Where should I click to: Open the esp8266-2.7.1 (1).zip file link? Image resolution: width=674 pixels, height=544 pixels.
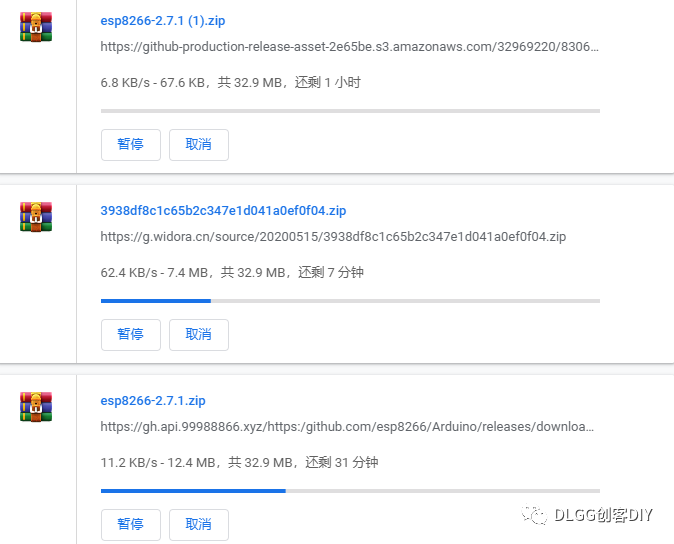pyautogui.click(x=162, y=21)
